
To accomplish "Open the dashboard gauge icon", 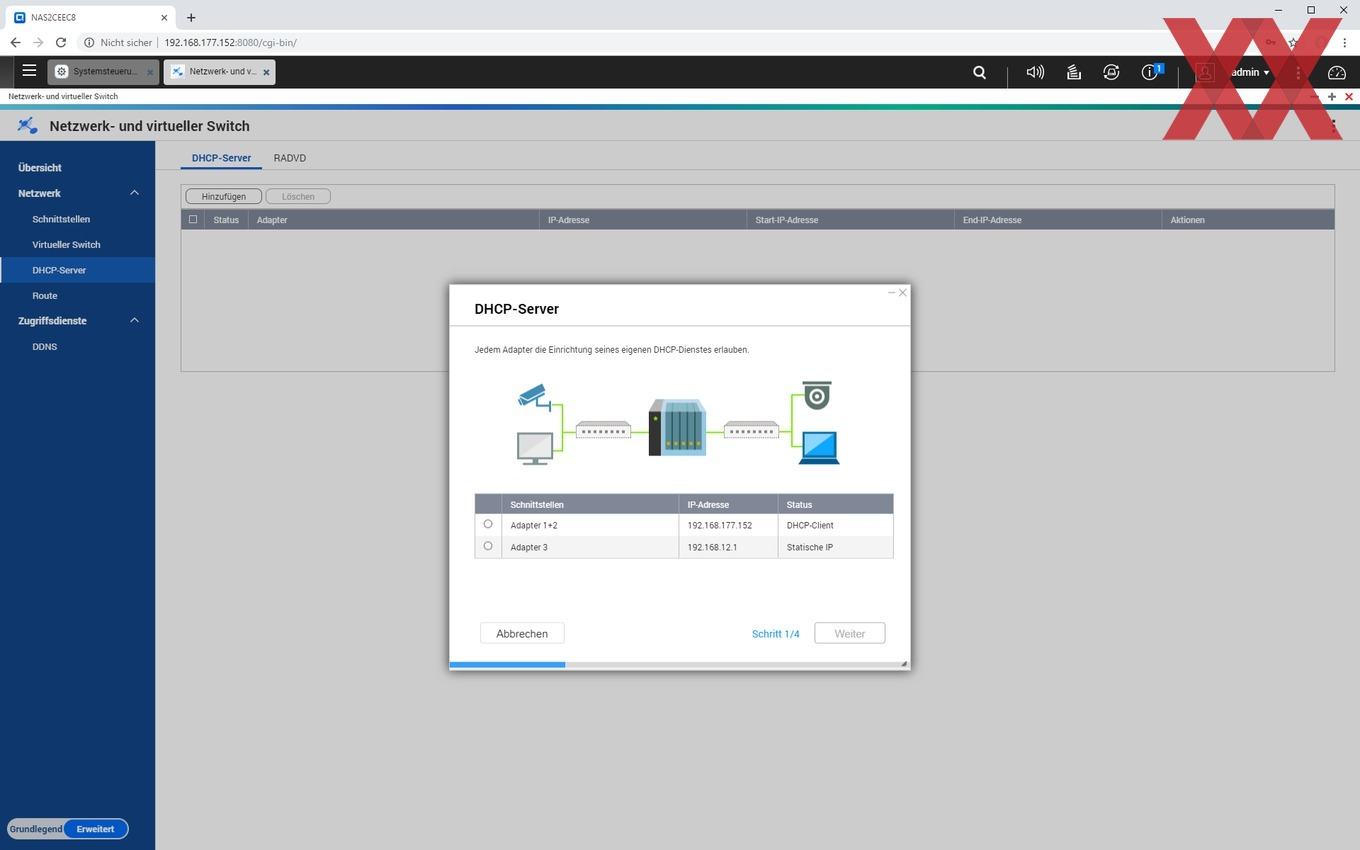I will pyautogui.click(x=1337, y=72).
